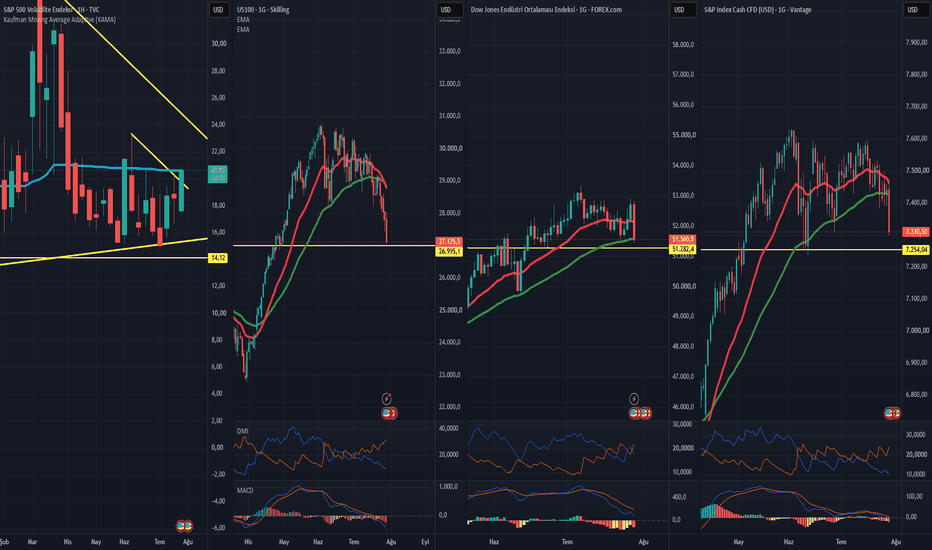
Task: Click the S&P Index Cash CFD (USD) title
Action: click(x=757, y=10)
